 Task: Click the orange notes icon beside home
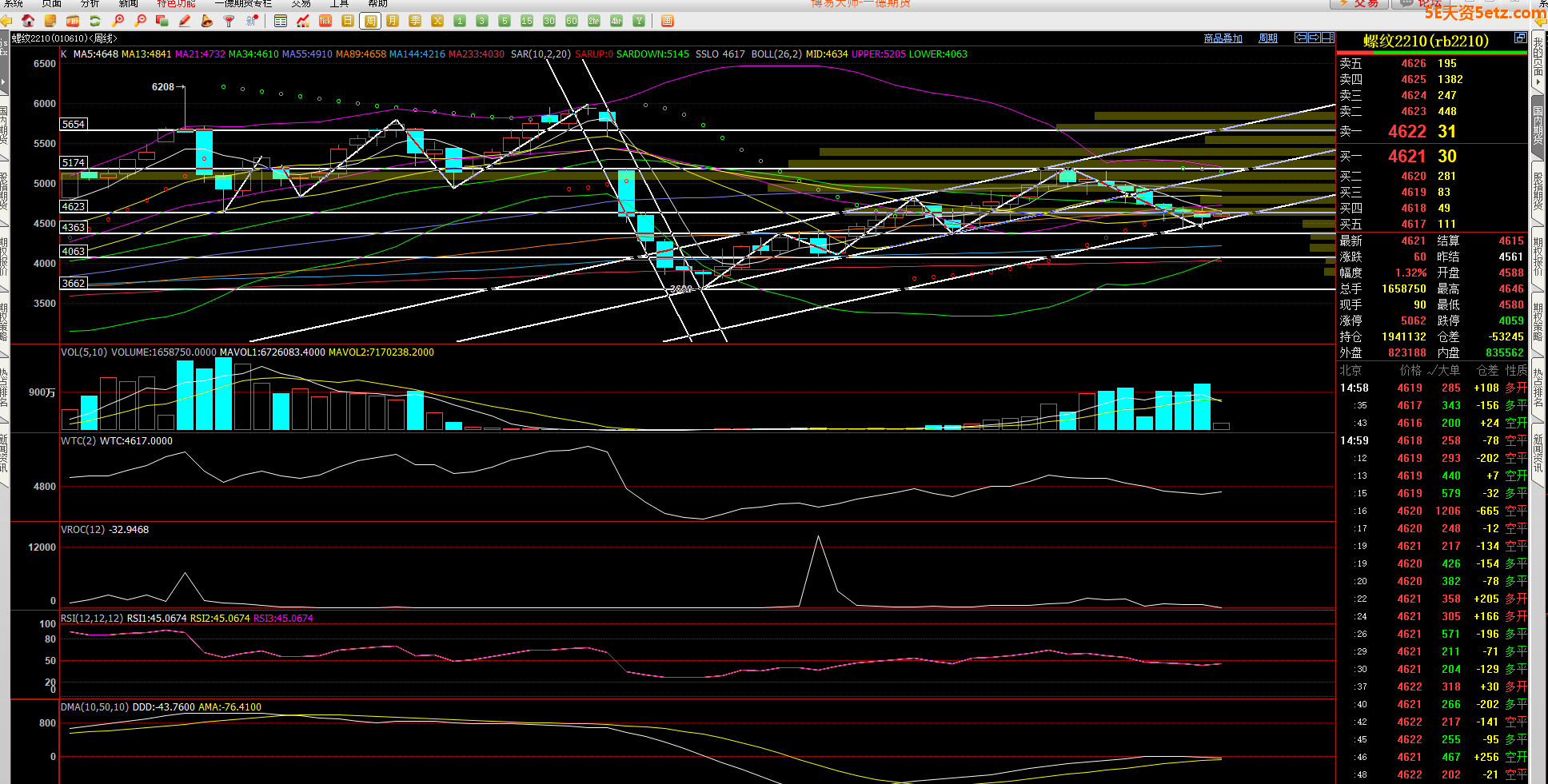tap(50, 21)
